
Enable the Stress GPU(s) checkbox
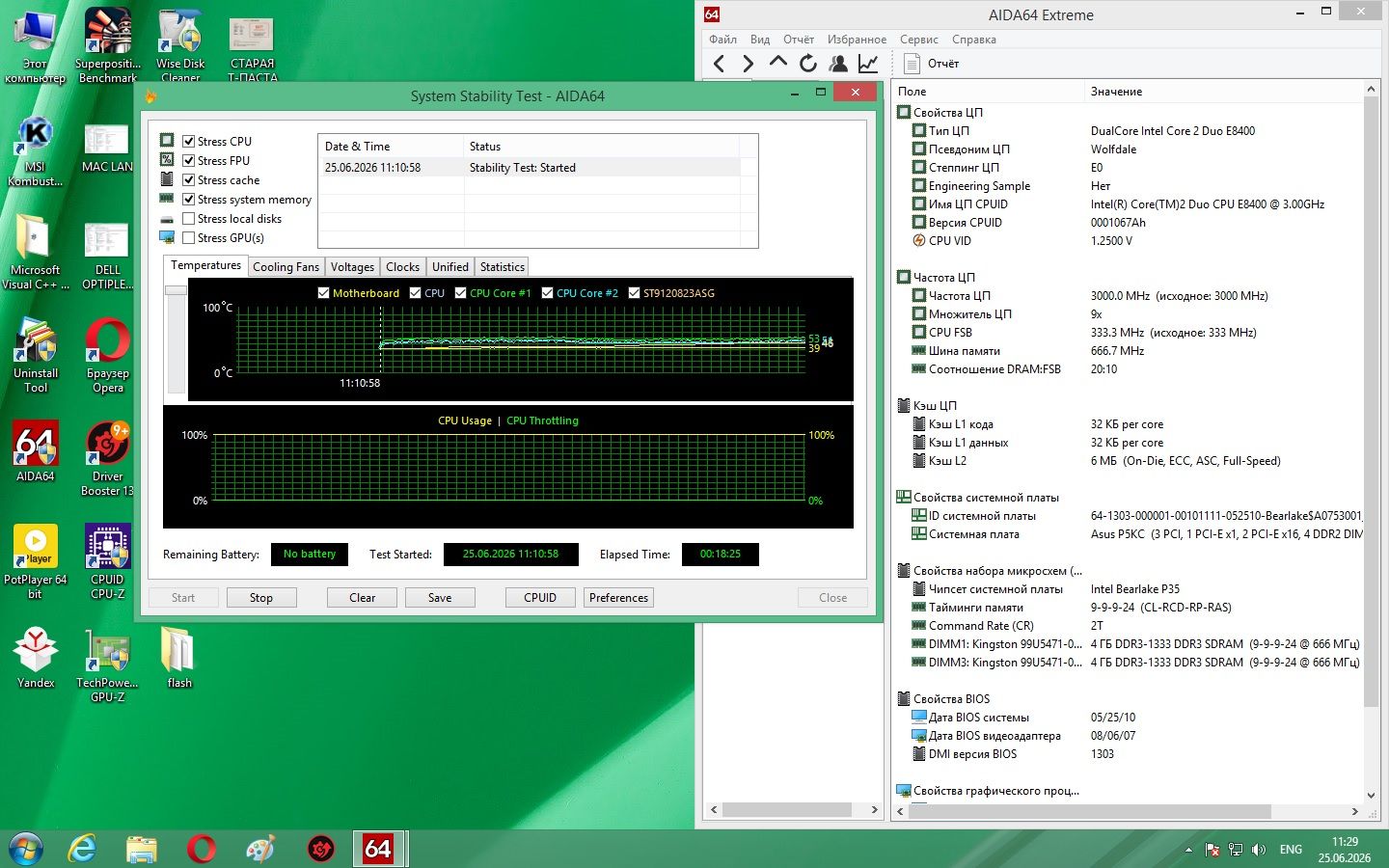tap(189, 237)
